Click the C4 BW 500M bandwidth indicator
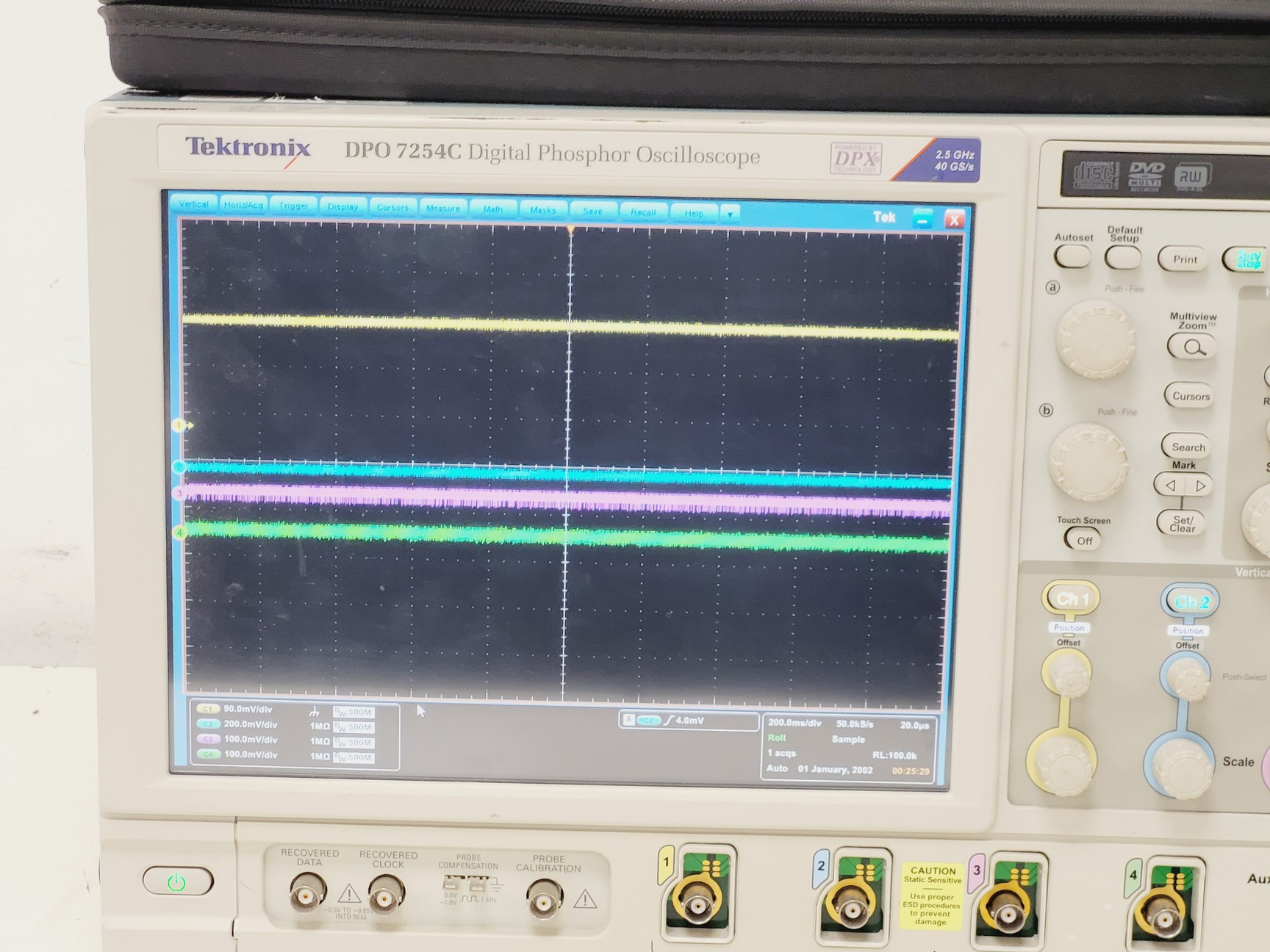 (354, 757)
